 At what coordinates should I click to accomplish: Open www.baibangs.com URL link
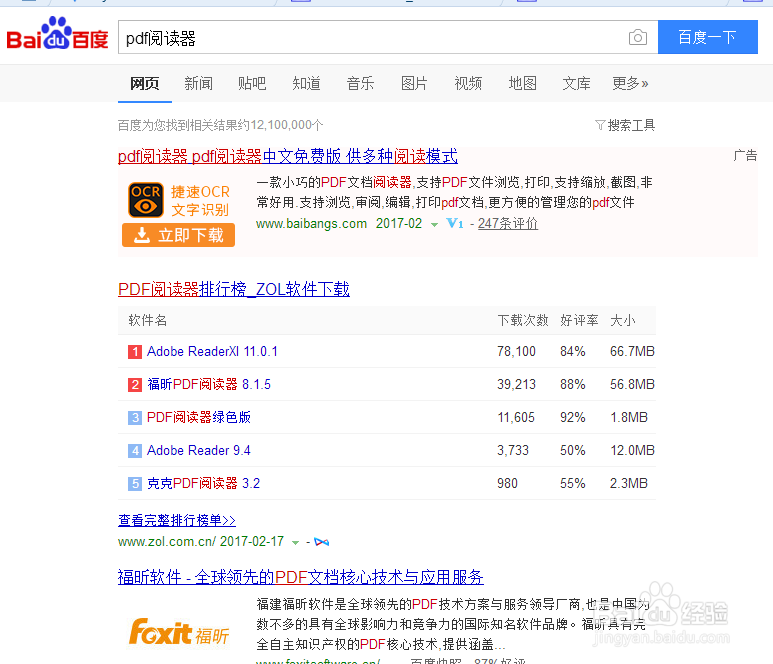point(312,224)
